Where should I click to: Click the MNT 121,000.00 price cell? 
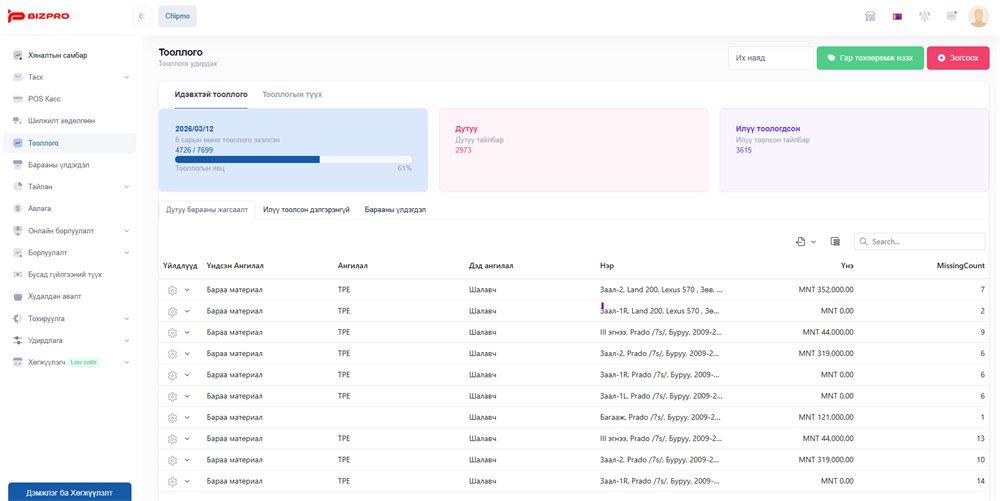[x=826, y=418]
